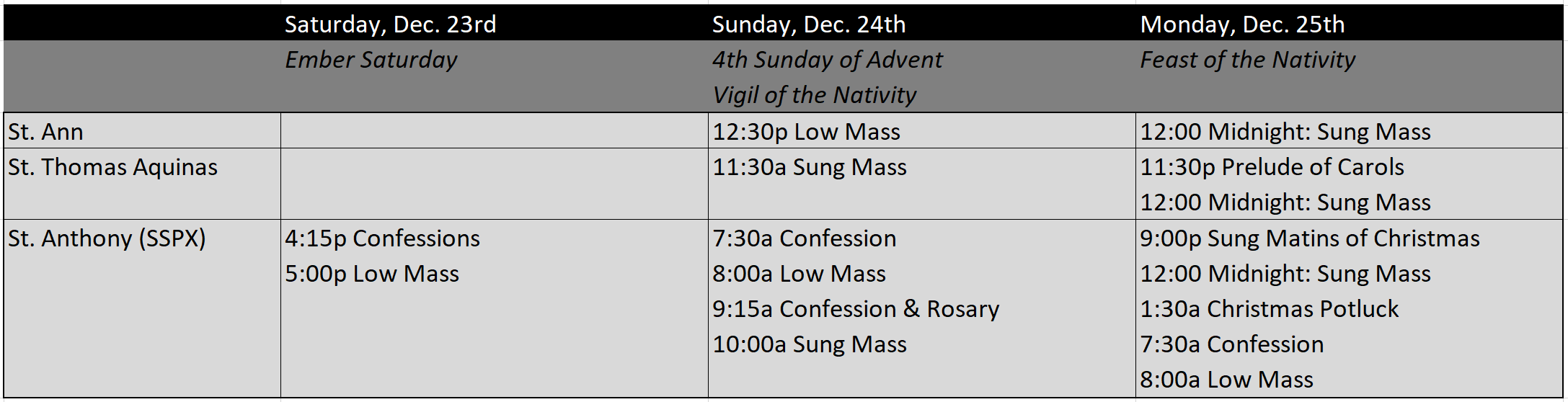
Task: Click the "9:15a Confession & Rosary" cell
Action: coord(856,309)
